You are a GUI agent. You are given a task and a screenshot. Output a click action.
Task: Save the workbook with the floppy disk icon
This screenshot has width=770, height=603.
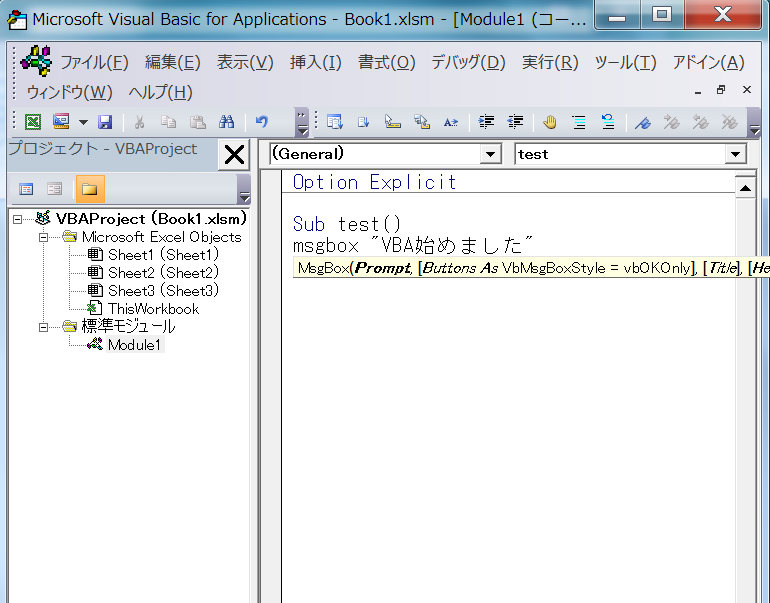[x=105, y=122]
